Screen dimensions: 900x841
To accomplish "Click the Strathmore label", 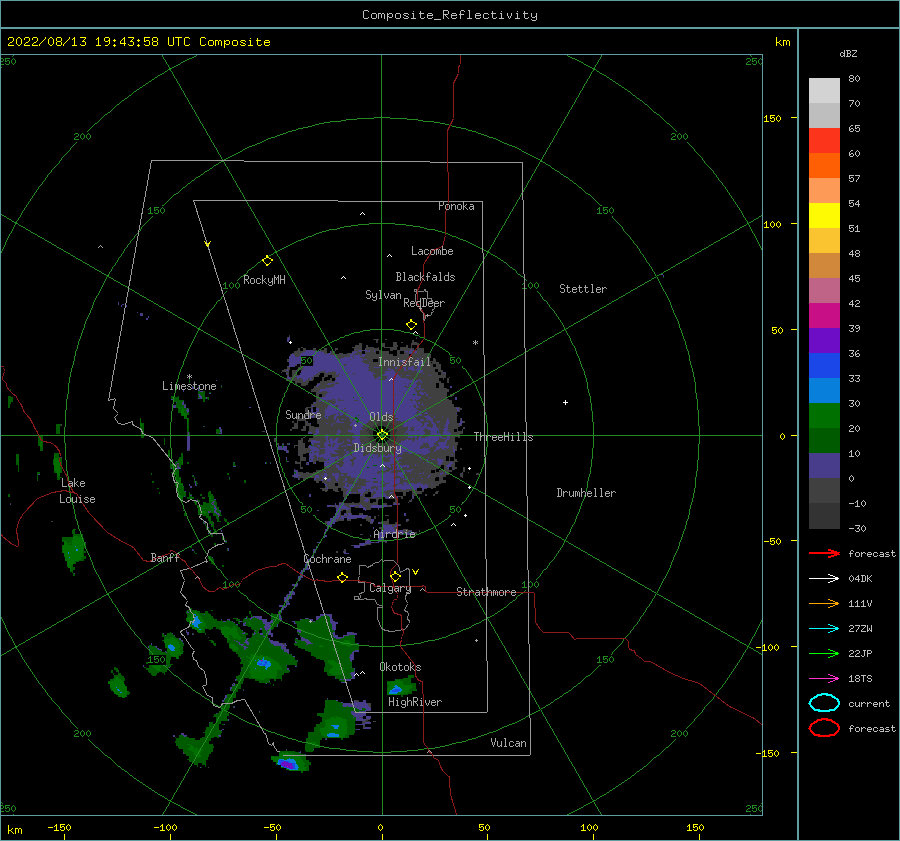I will 486,592.
